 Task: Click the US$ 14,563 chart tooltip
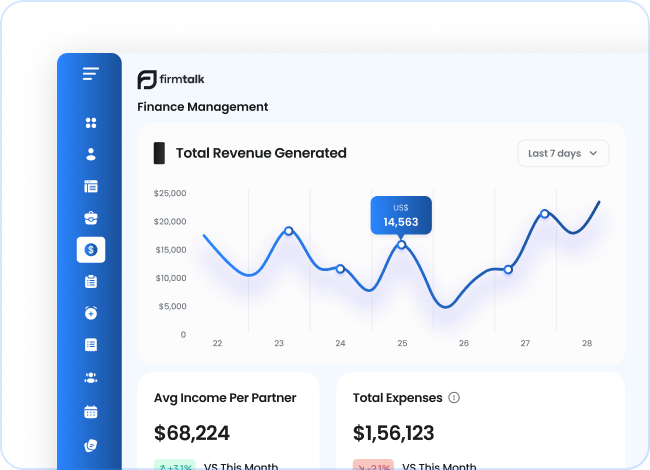point(401,215)
